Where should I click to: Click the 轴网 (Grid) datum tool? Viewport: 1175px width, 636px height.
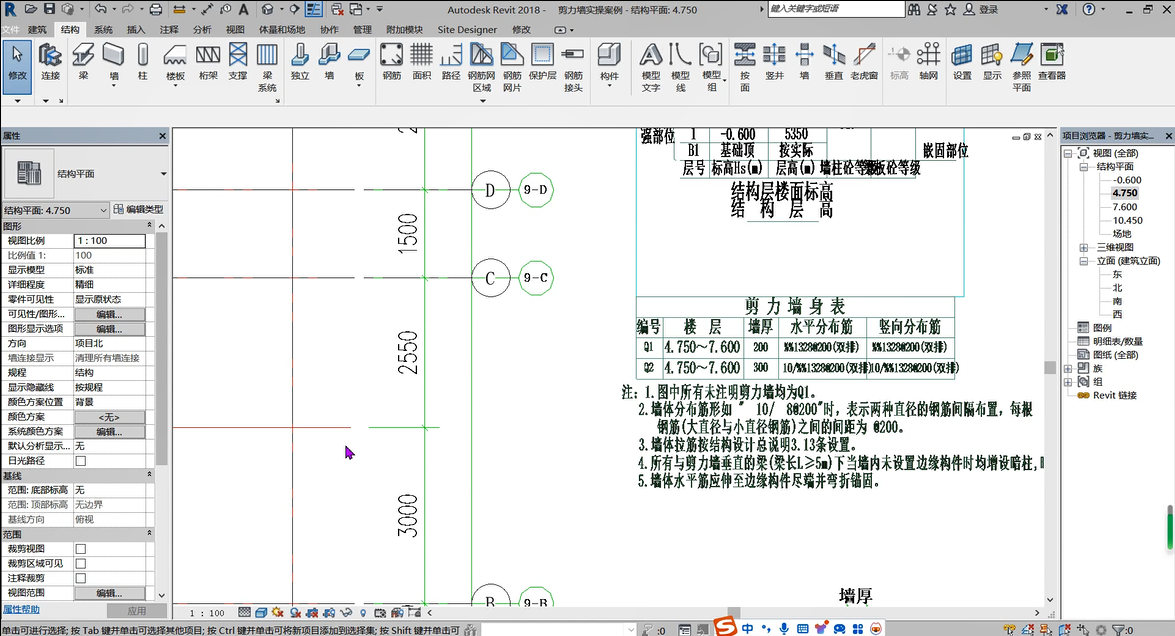[x=928, y=61]
